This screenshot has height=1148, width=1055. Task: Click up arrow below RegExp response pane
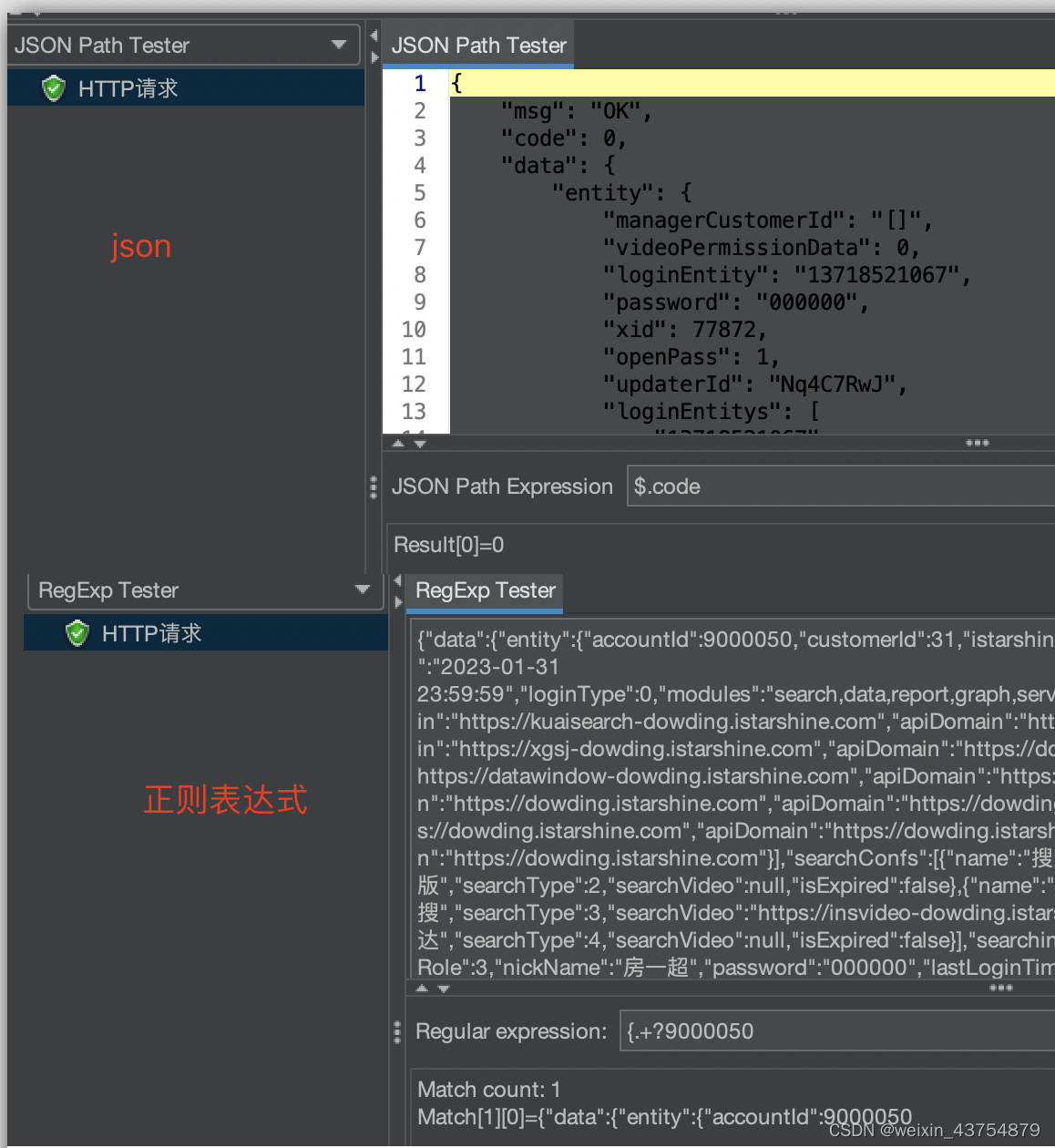(422, 989)
